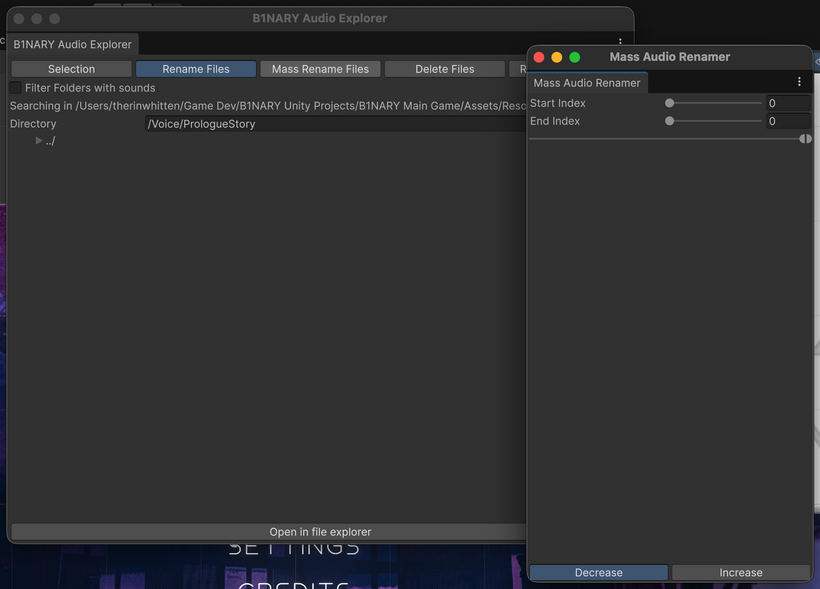Image resolution: width=820 pixels, height=589 pixels.
Task: Minimize the Mass Audio Renamer window
Action: coord(557,57)
